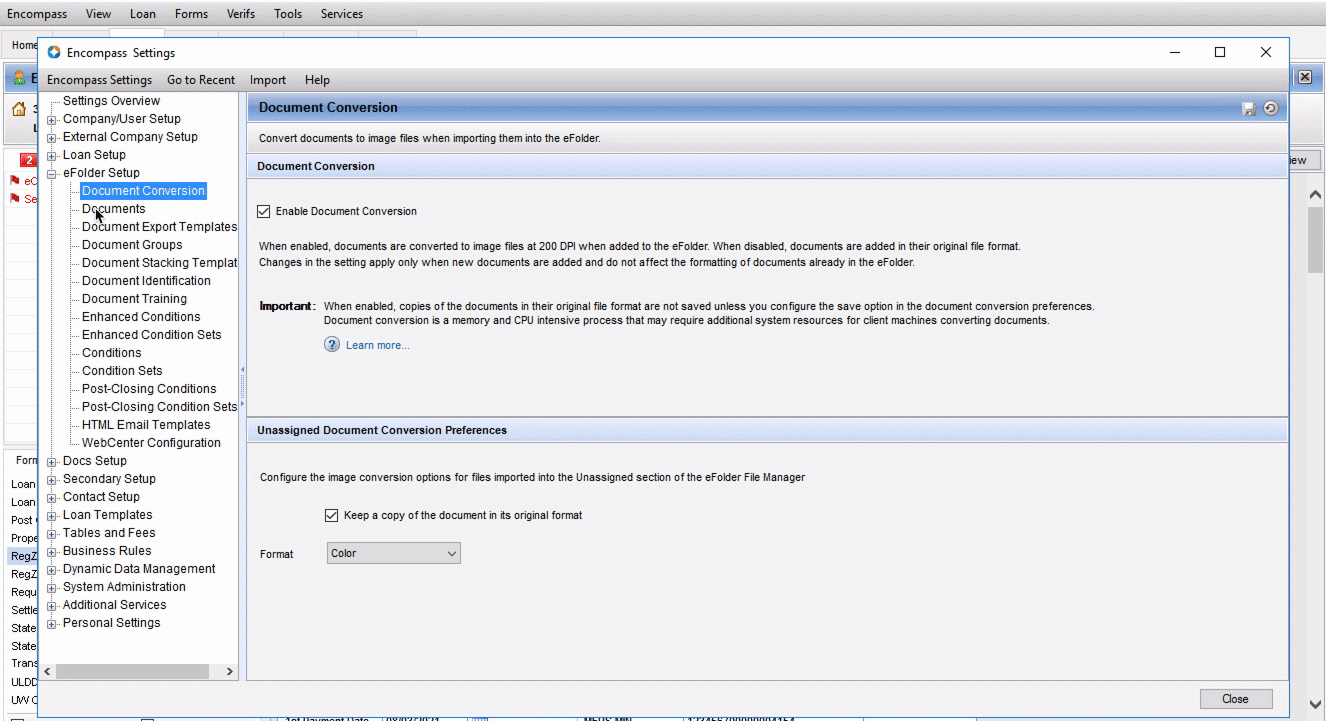Screen dimensions: 1326x721
Task: Click the house icon behind the dialog
Action: [19, 110]
